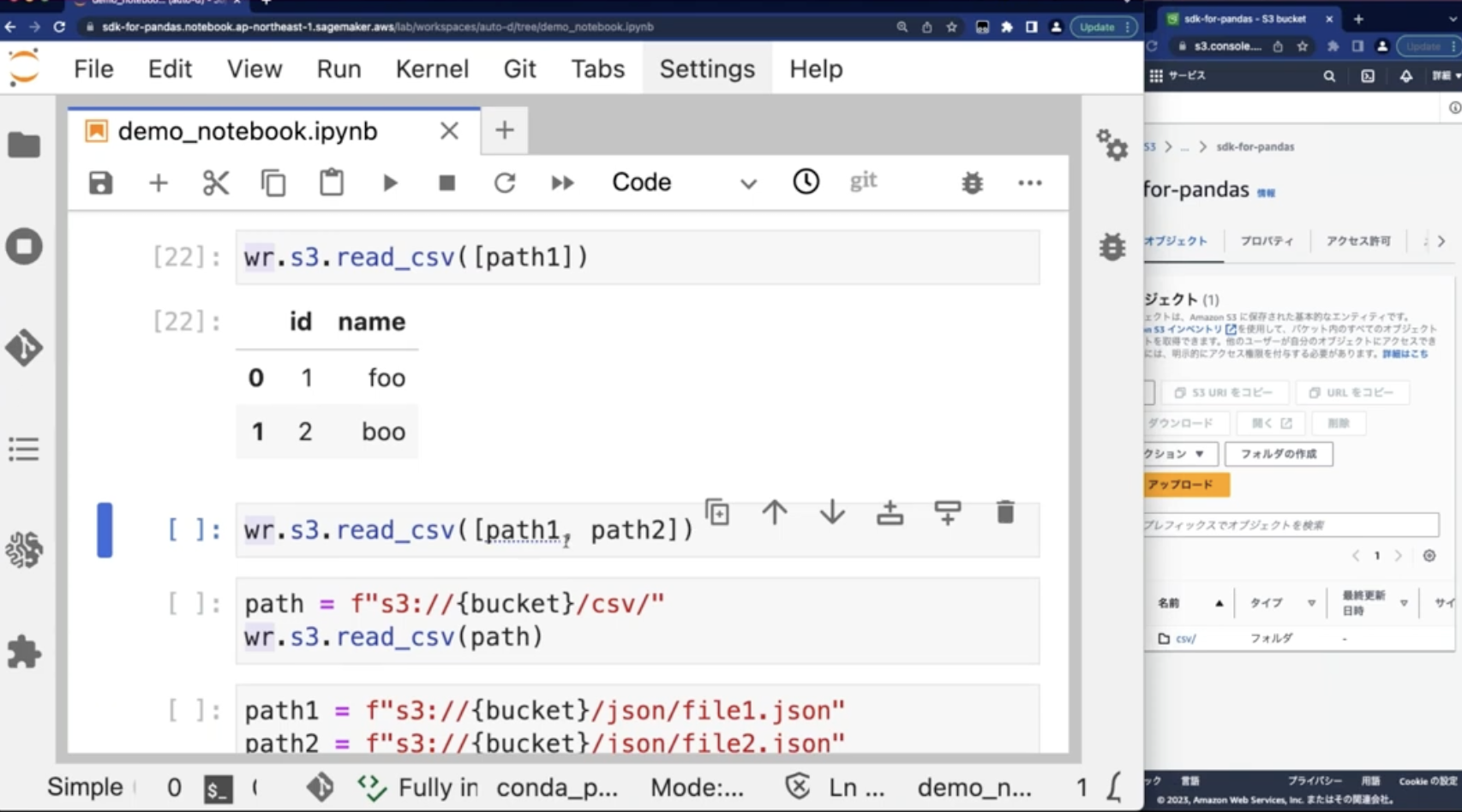Switch to the プロパティ tab
Viewport: 1462px width, 812px height.
pos(1267,242)
